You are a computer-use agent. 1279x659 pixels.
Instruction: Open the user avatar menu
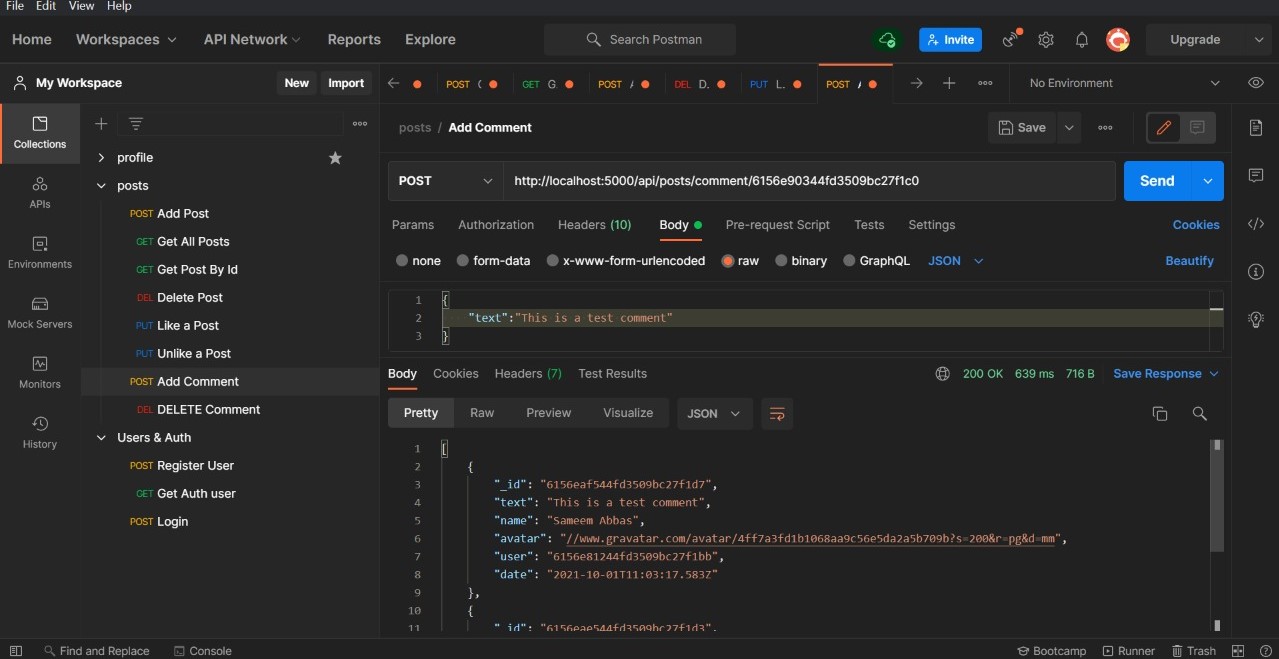(1118, 40)
